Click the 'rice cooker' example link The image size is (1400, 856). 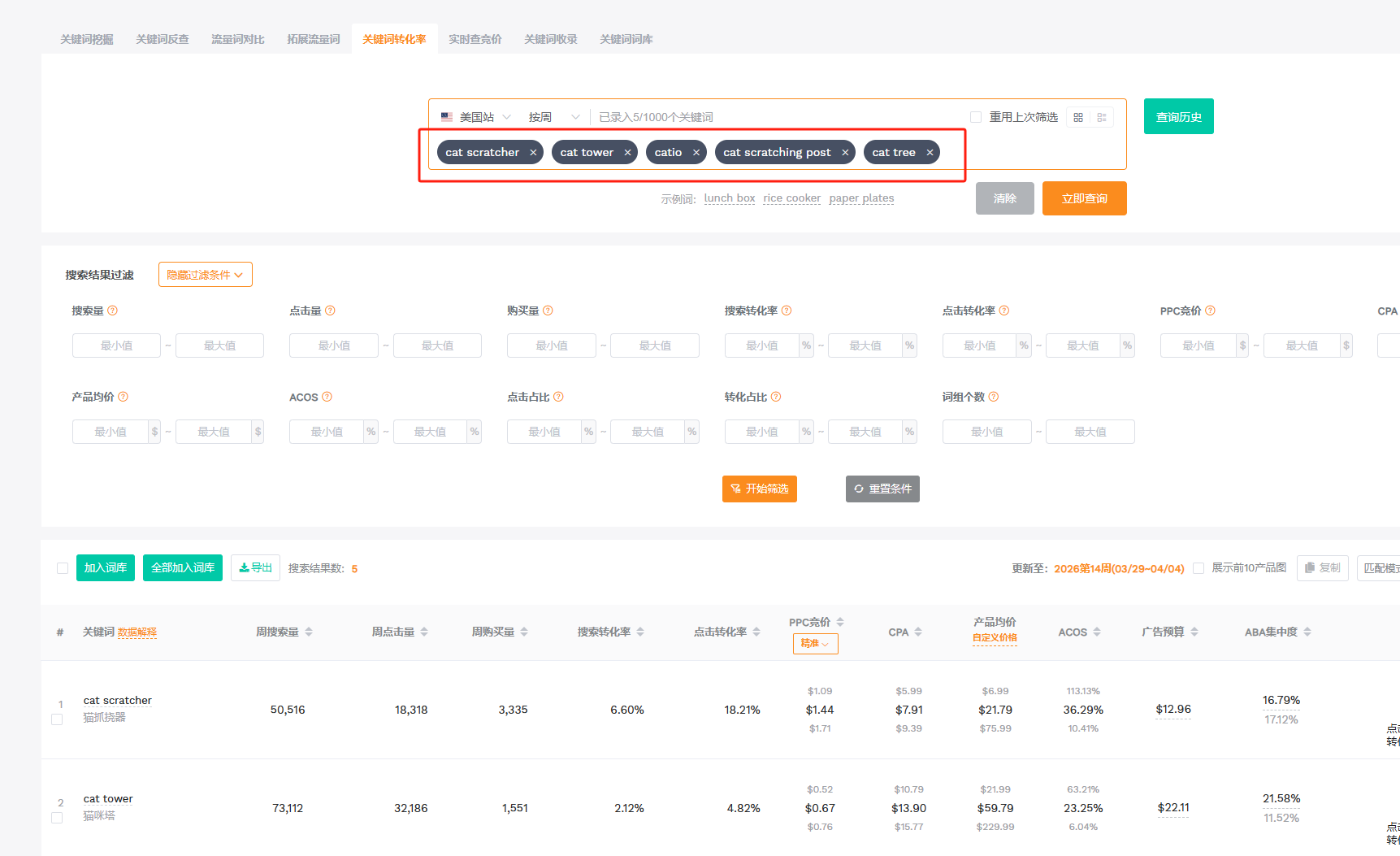point(791,198)
